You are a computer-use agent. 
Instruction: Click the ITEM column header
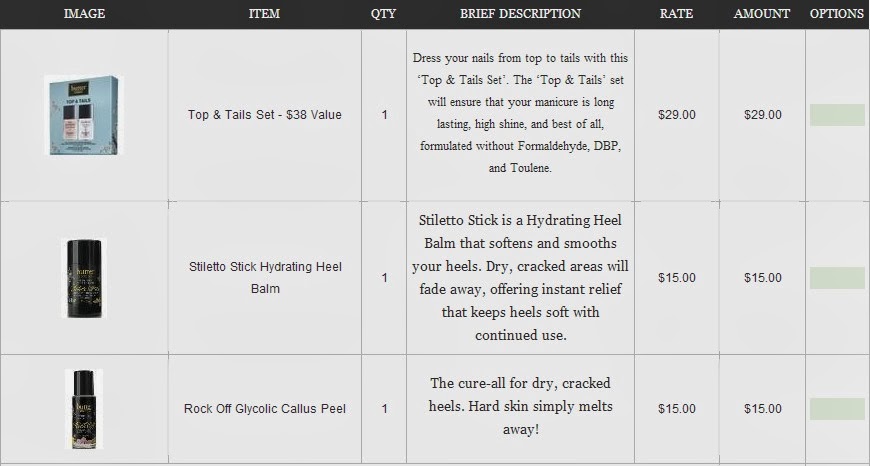pyautogui.click(x=264, y=14)
